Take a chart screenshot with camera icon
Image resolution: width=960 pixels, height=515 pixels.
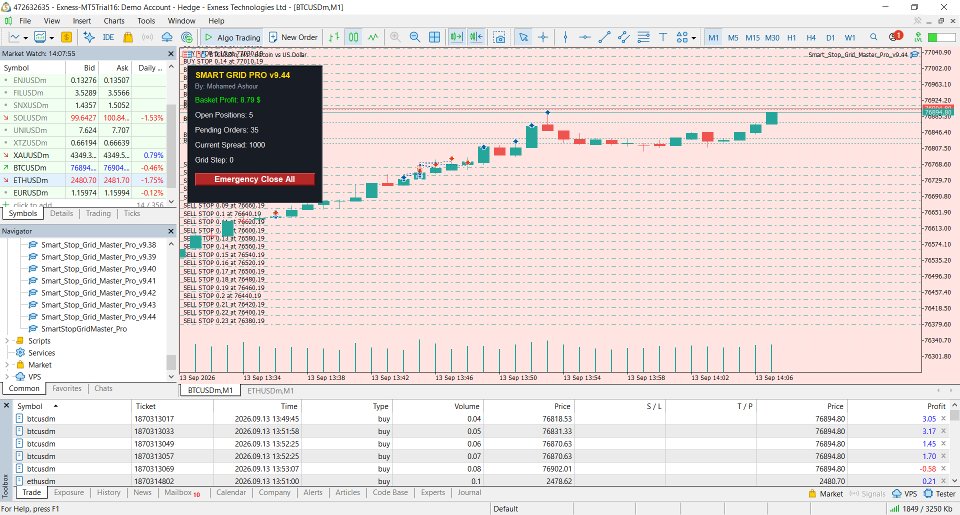pos(500,37)
